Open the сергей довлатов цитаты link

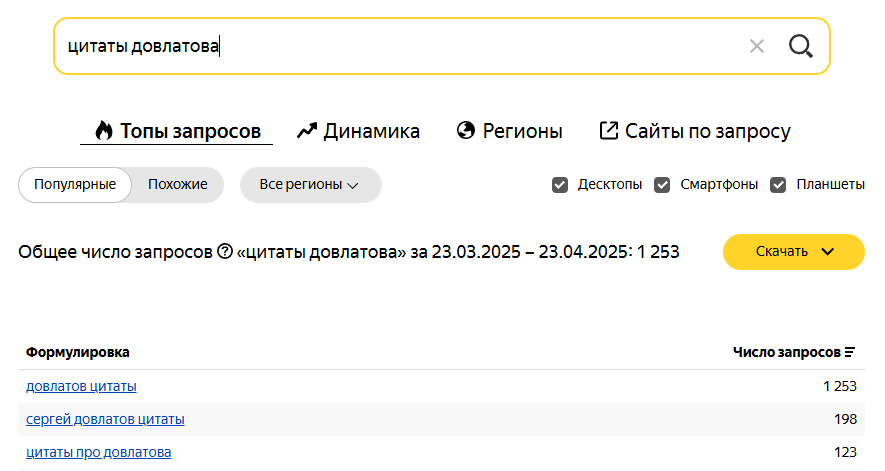[105, 419]
